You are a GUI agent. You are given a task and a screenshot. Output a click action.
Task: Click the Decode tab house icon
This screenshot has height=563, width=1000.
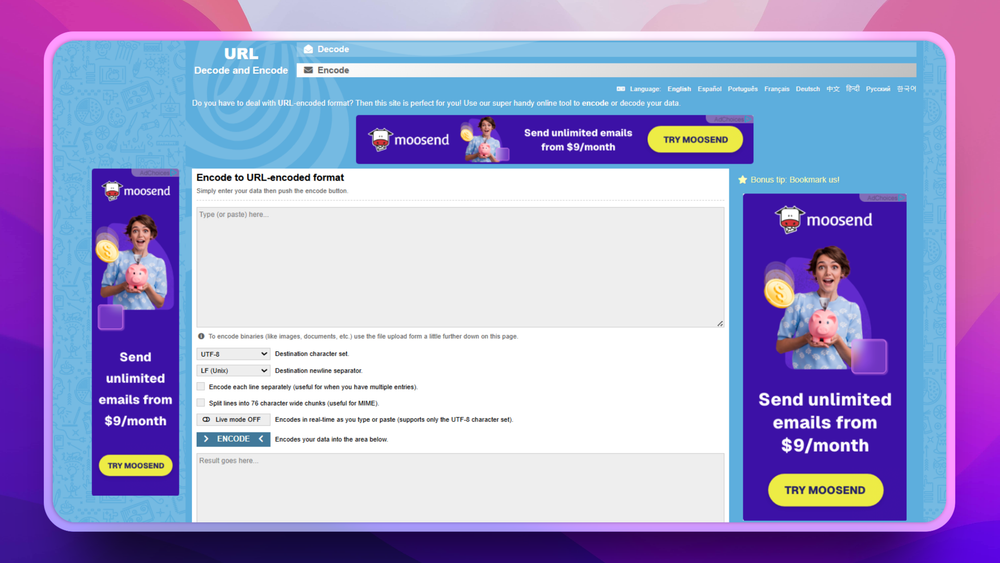(308, 49)
